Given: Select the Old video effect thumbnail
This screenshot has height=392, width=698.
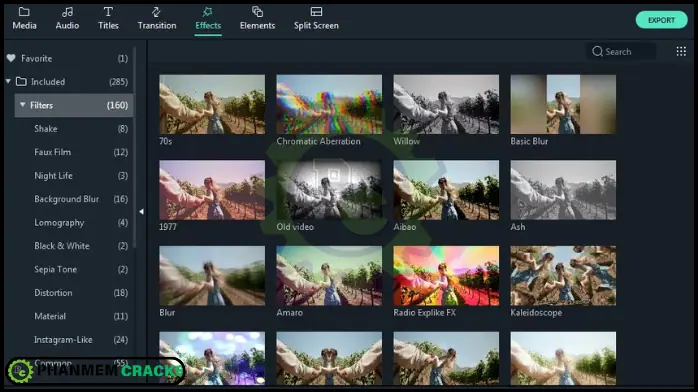Looking at the screenshot, I should 329,190.
